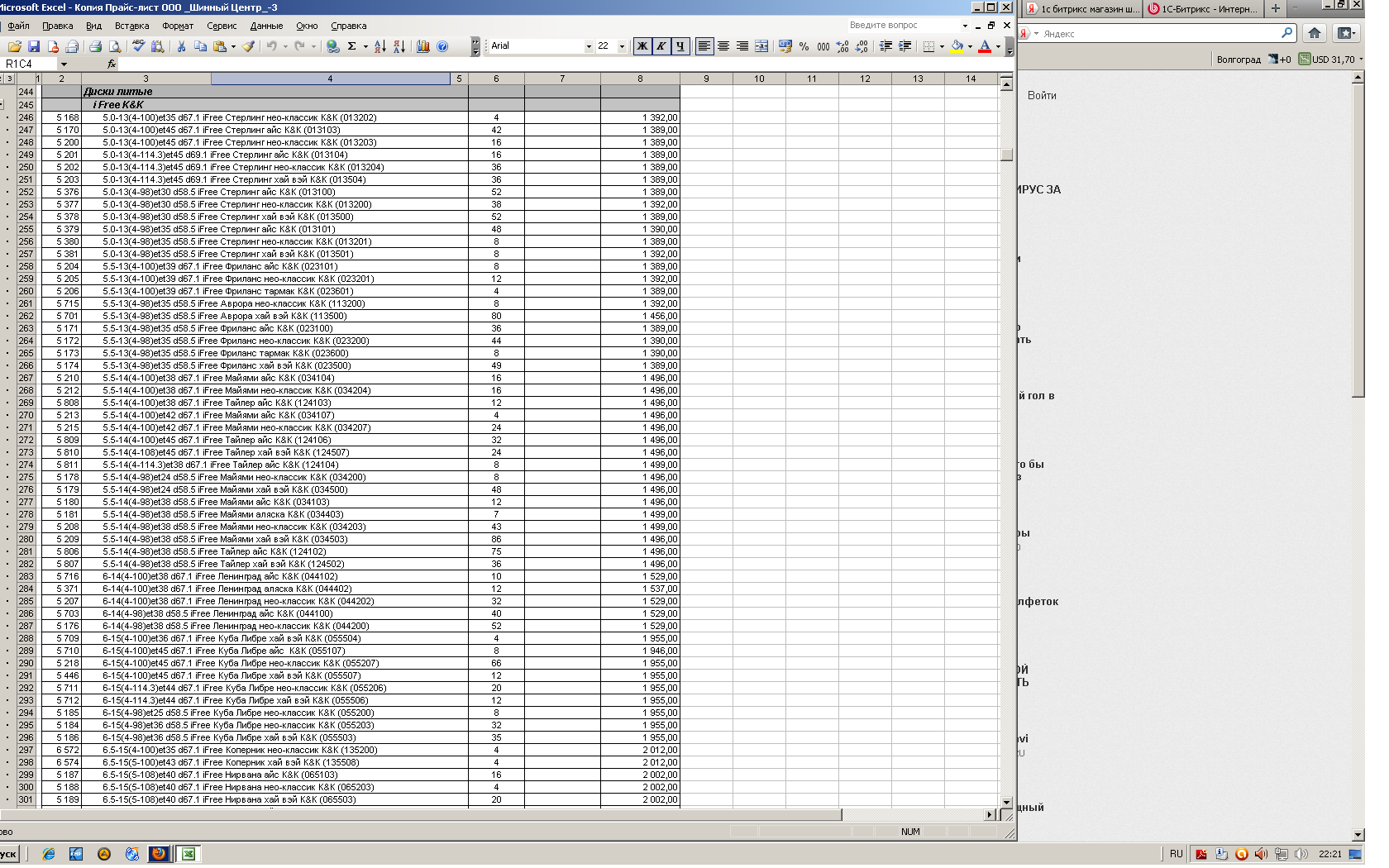1389x868 pixels.
Task: Open the help question box dropdown arrow
Action: click(965, 26)
